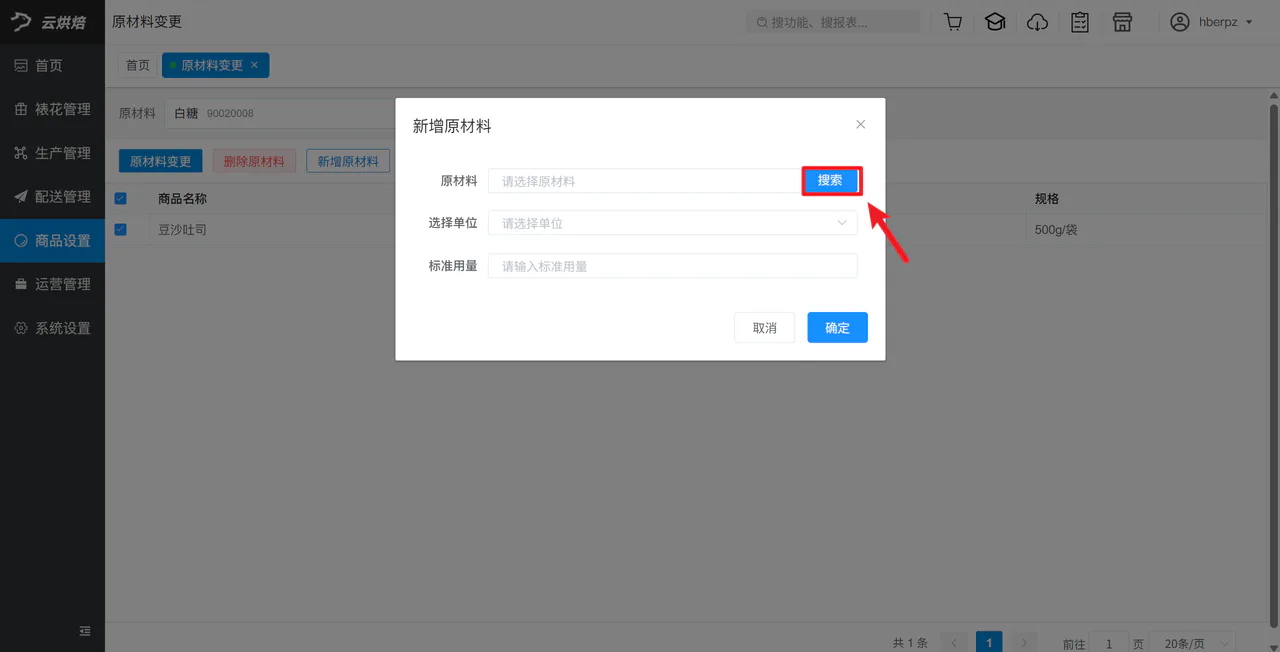Open the shopping cart icon

point(953,22)
